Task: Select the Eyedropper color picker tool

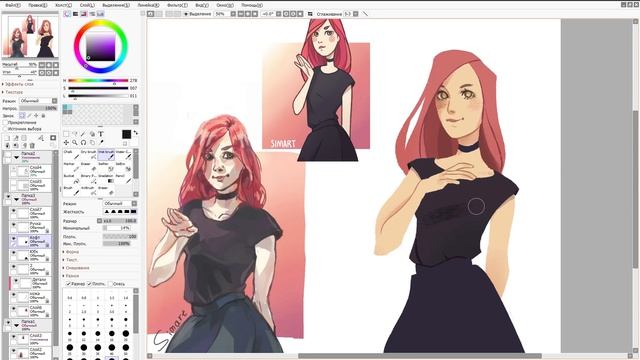Action: (x=101, y=142)
